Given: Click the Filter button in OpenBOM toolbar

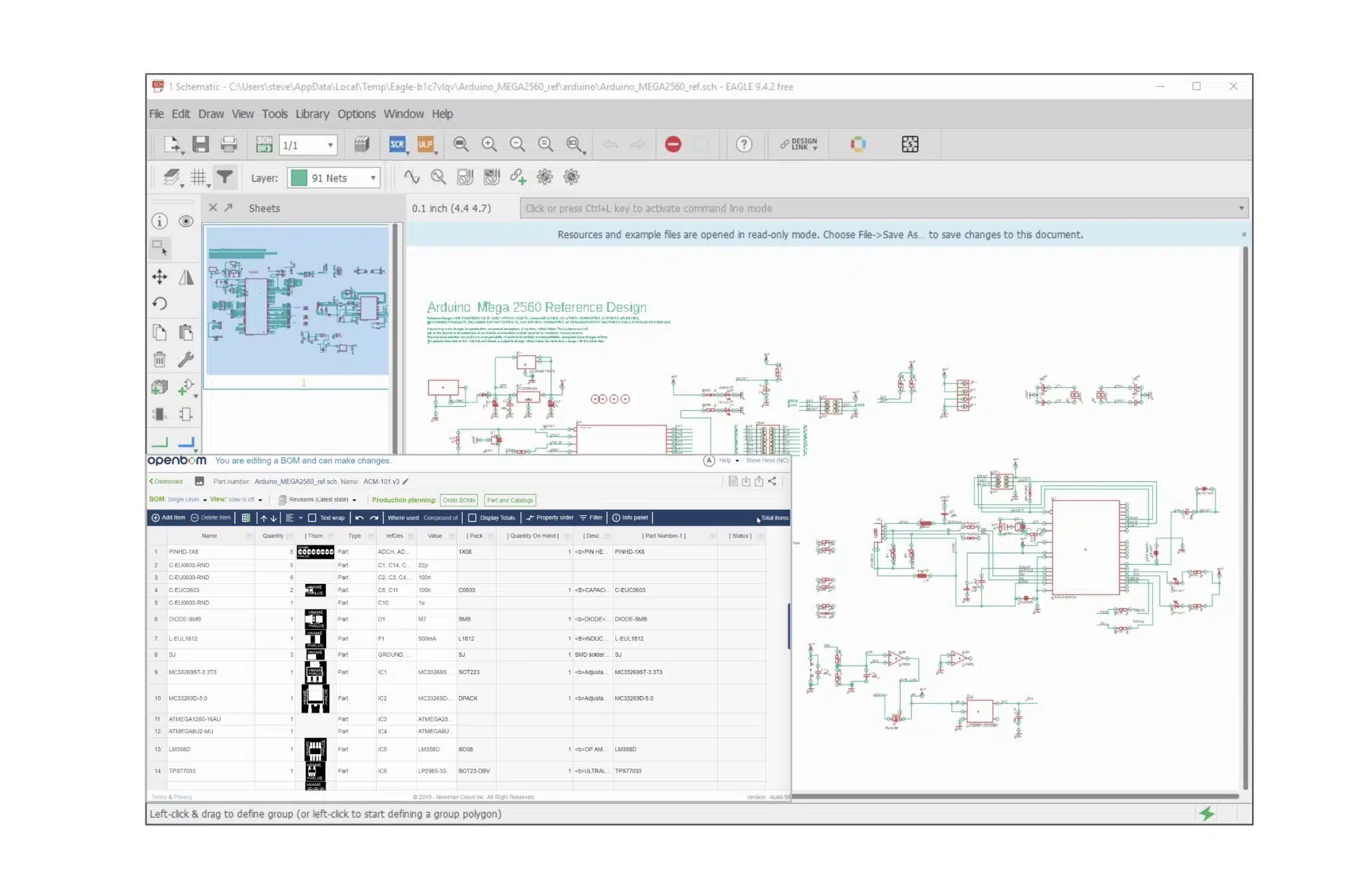Looking at the screenshot, I should coord(591,518).
